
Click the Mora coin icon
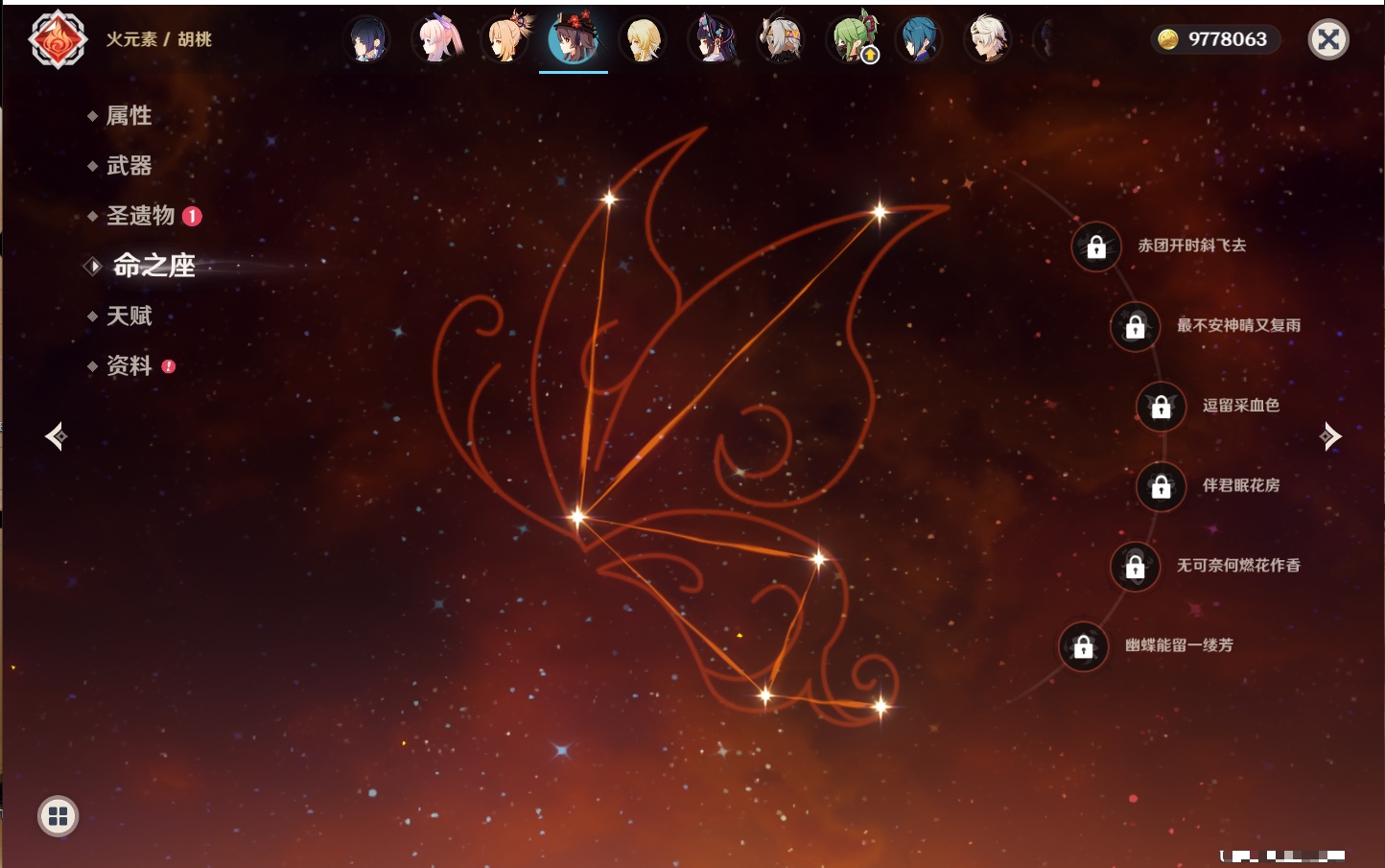[1168, 39]
